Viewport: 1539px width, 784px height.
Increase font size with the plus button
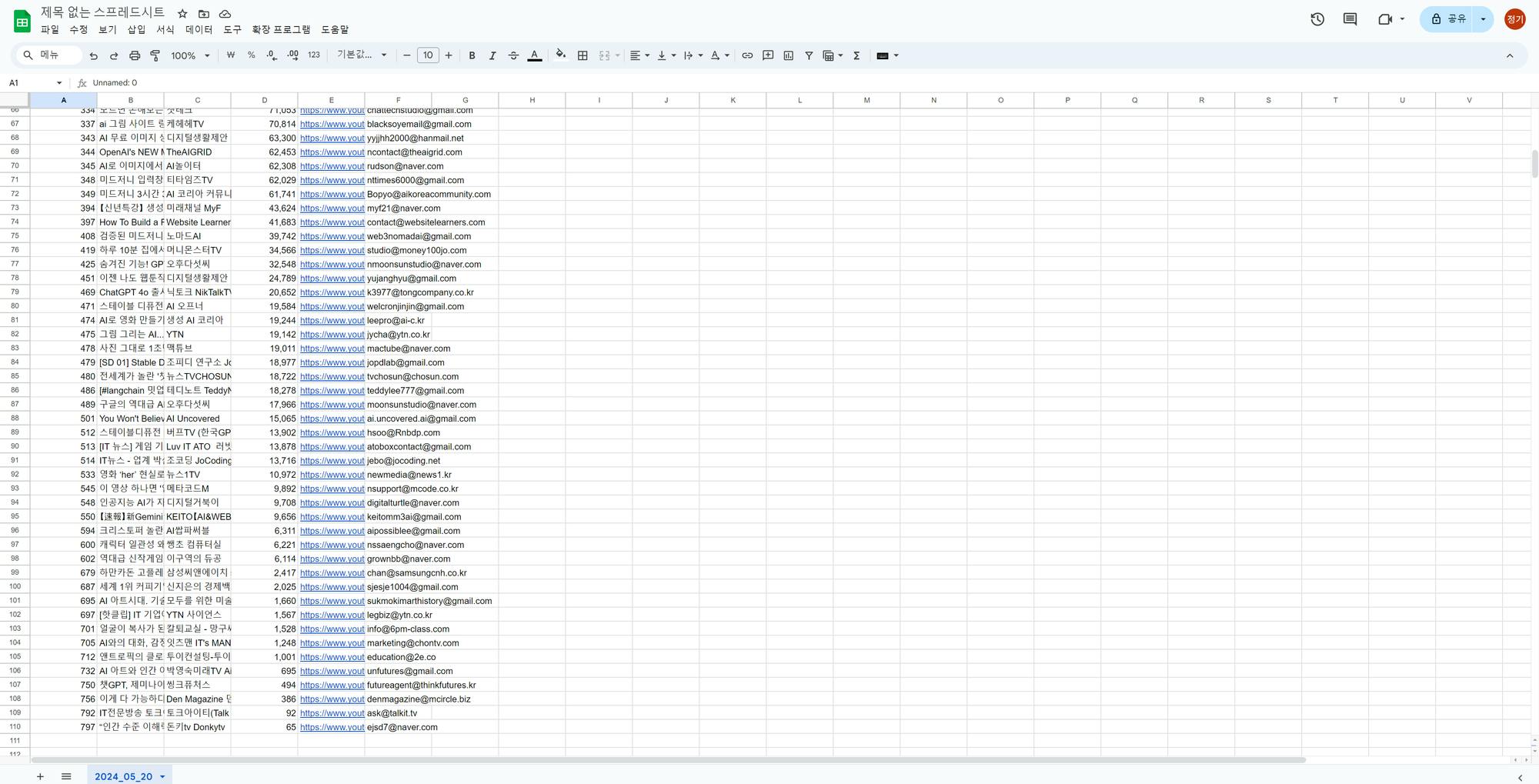[x=449, y=55]
